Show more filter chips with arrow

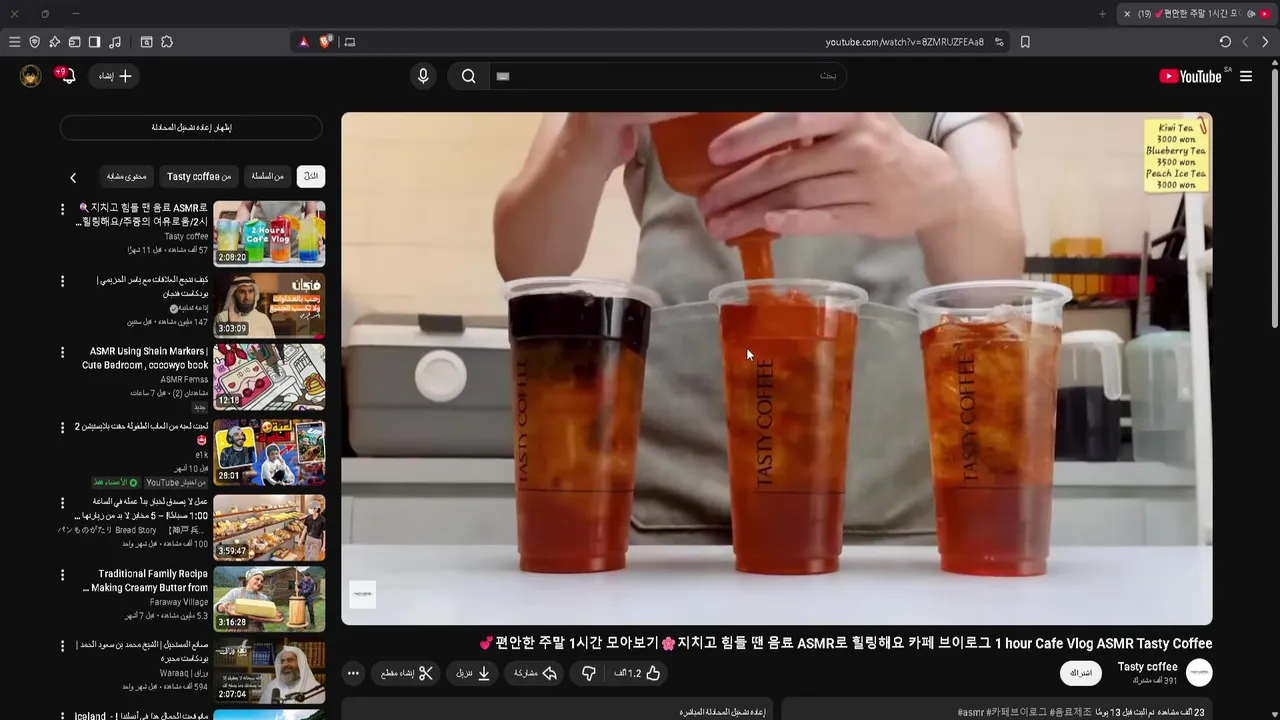coord(73,177)
